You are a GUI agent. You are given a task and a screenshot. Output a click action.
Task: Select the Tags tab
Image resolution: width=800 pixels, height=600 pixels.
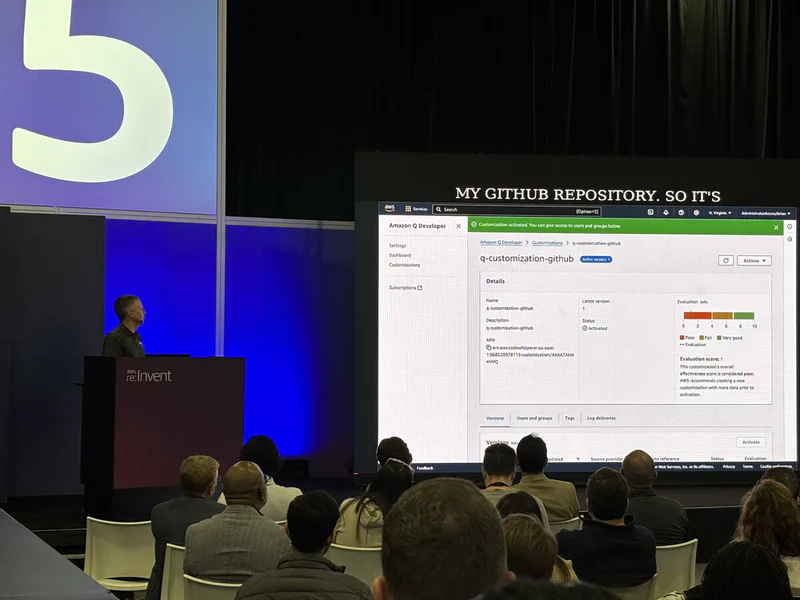pos(569,418)
